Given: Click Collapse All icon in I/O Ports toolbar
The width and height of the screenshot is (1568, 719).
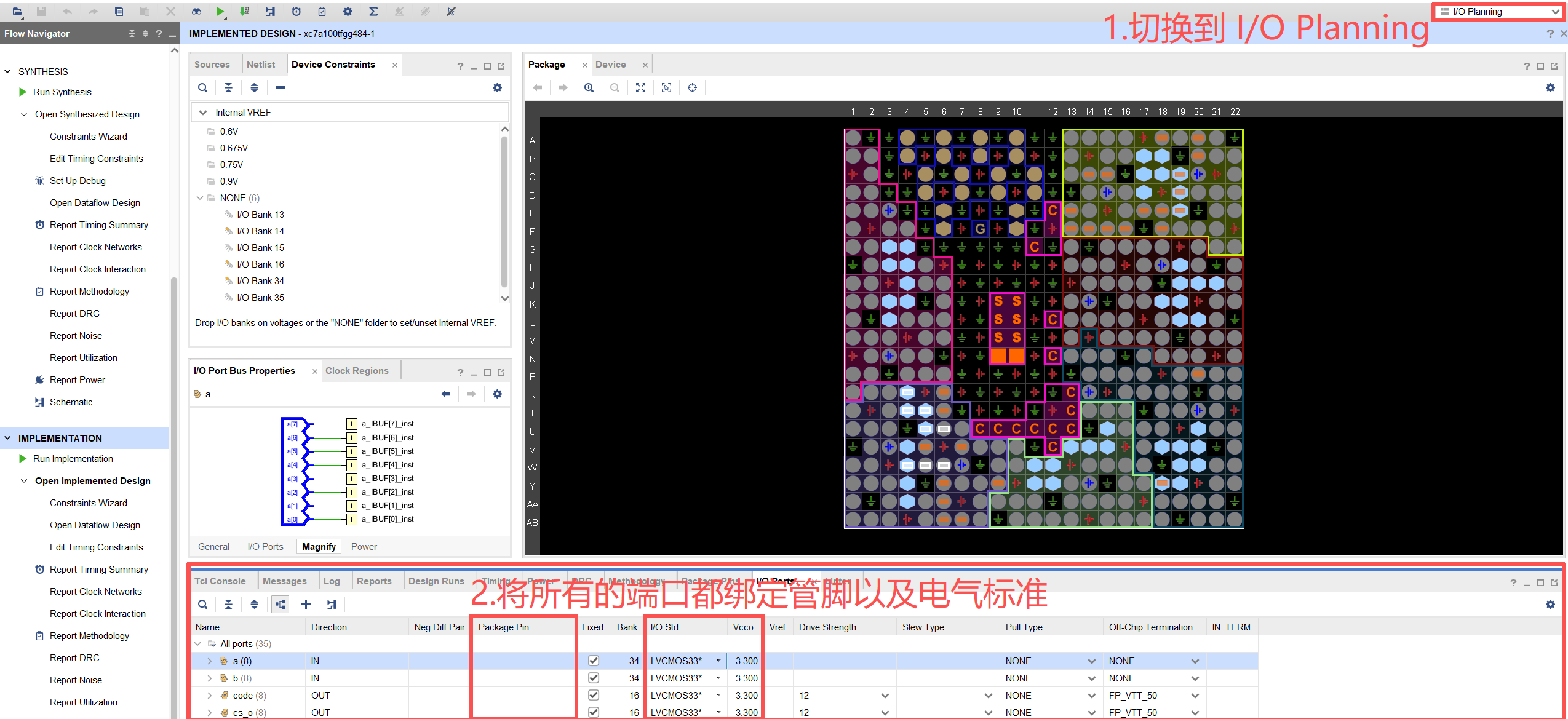Looking at the screenshot, I should coord(228,605).
